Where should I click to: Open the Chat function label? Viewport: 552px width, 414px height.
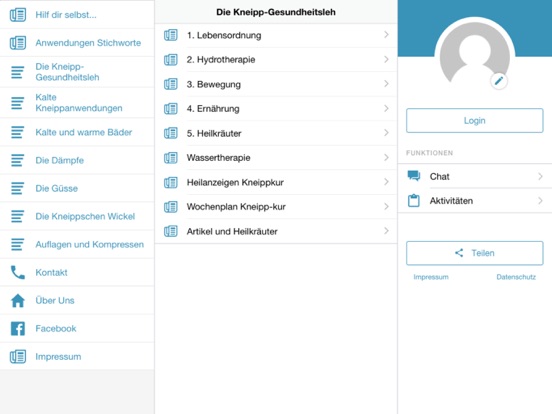point(439,176)
